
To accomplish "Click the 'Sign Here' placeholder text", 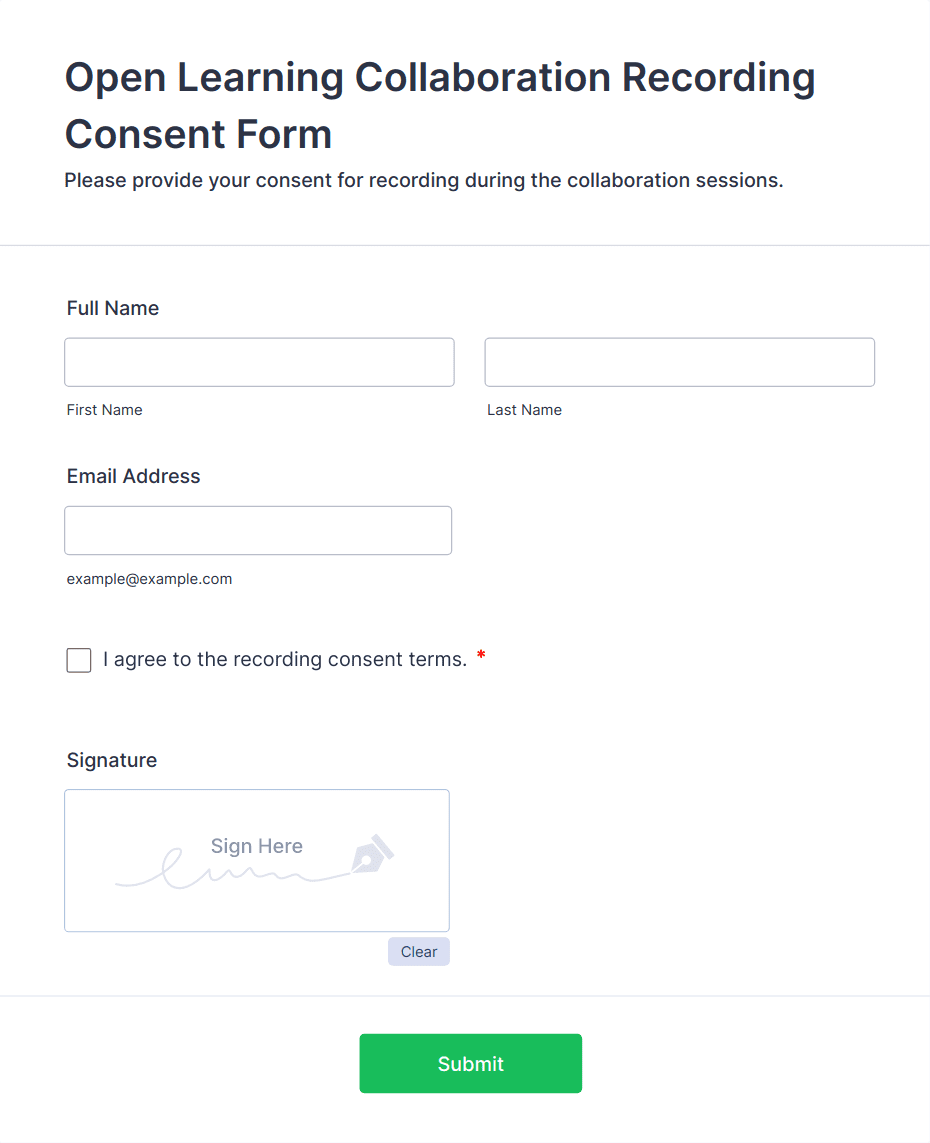I will click(256, 846).
